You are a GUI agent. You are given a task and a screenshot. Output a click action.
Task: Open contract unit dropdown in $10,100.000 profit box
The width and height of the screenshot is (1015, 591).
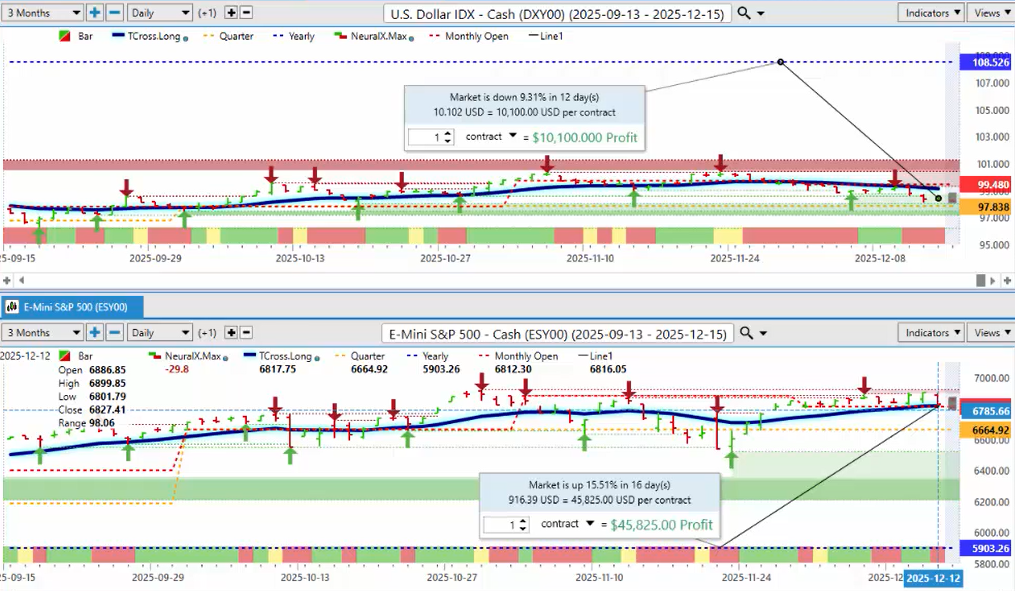(x=513, y=136)
